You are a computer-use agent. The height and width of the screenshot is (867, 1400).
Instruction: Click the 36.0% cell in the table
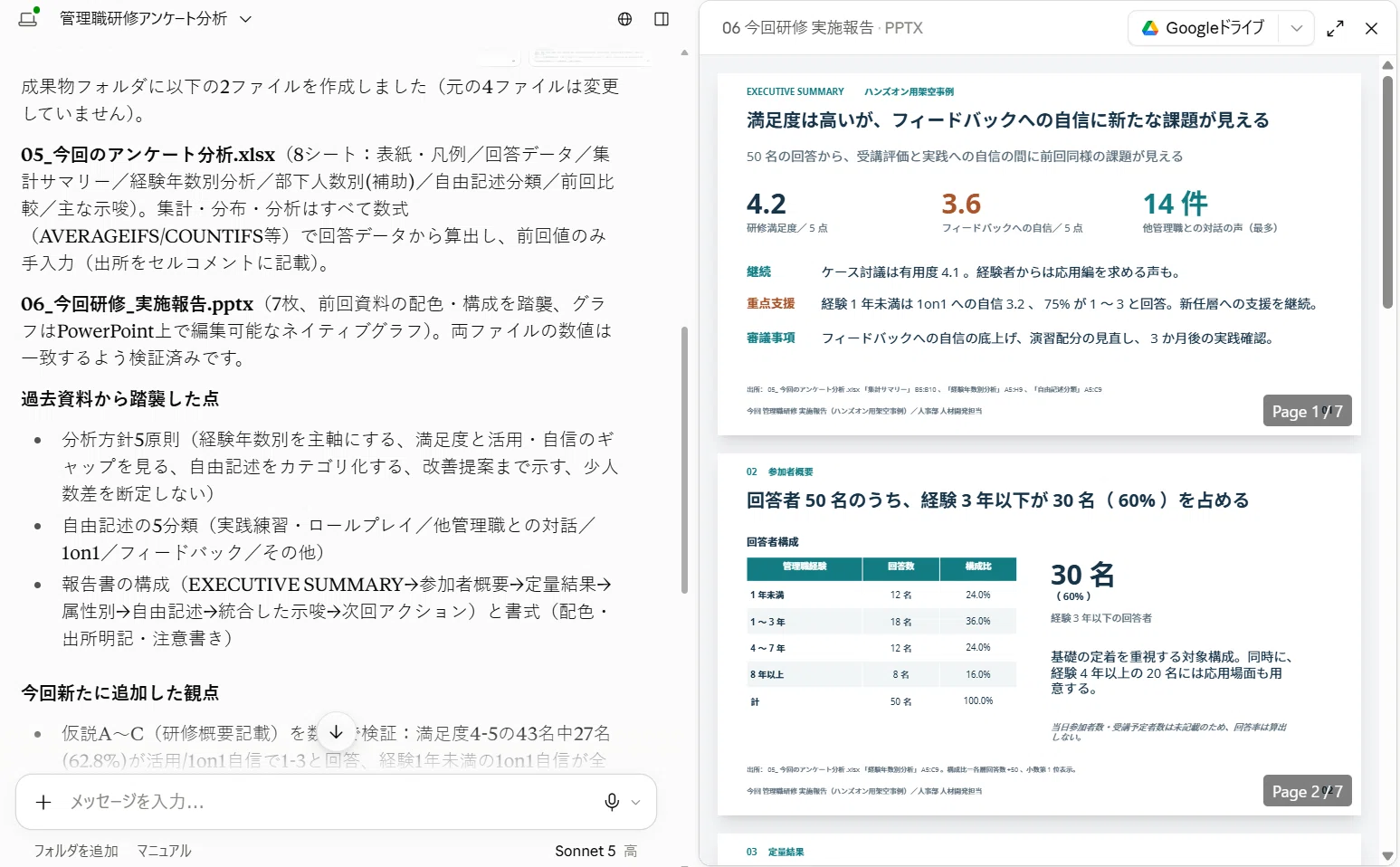point(978,622)
